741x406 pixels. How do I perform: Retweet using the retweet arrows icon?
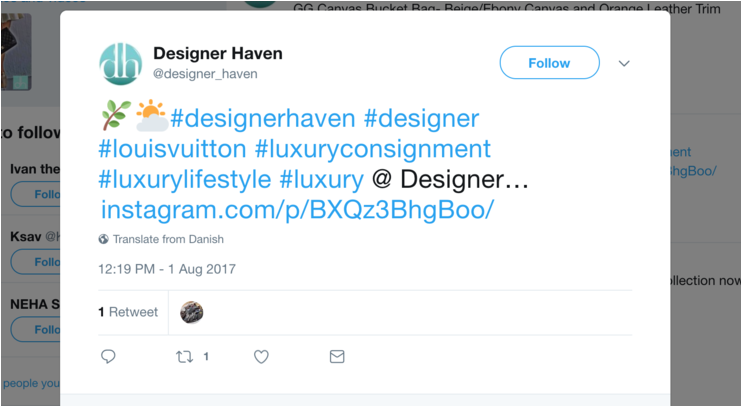point(184,357)
